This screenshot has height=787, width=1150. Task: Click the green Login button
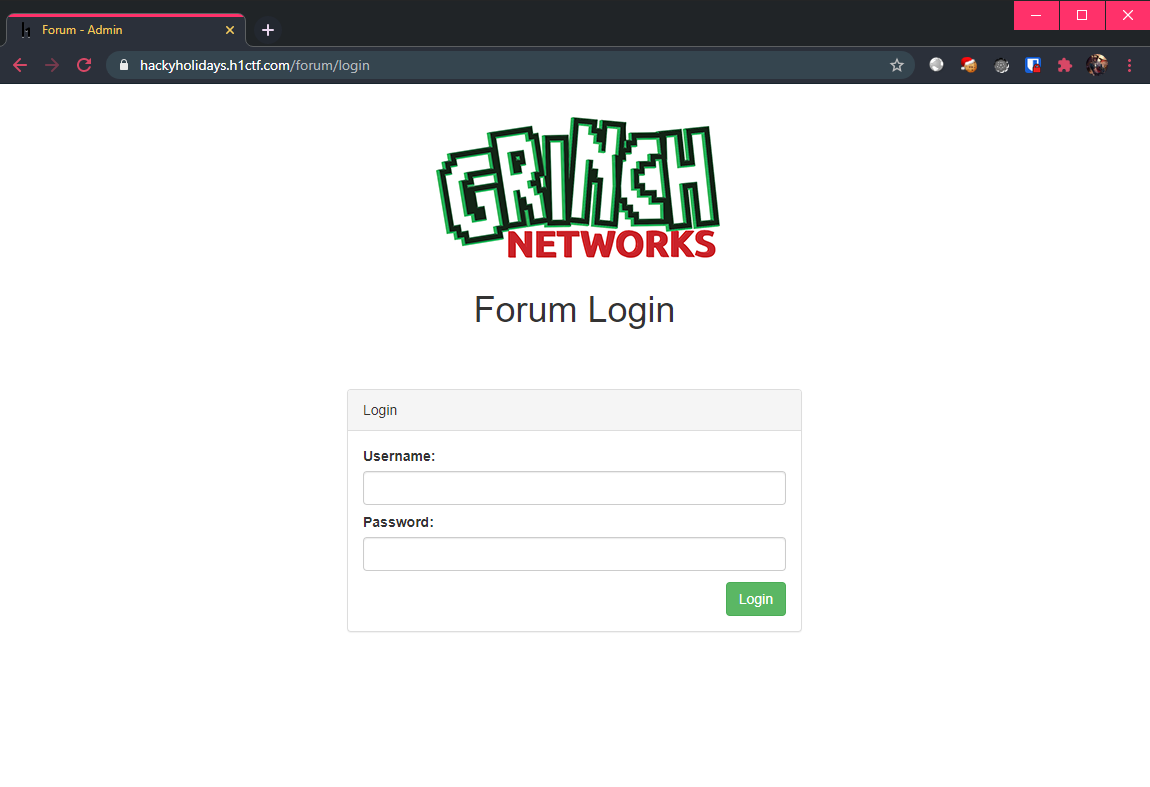(x=755, y=599)
